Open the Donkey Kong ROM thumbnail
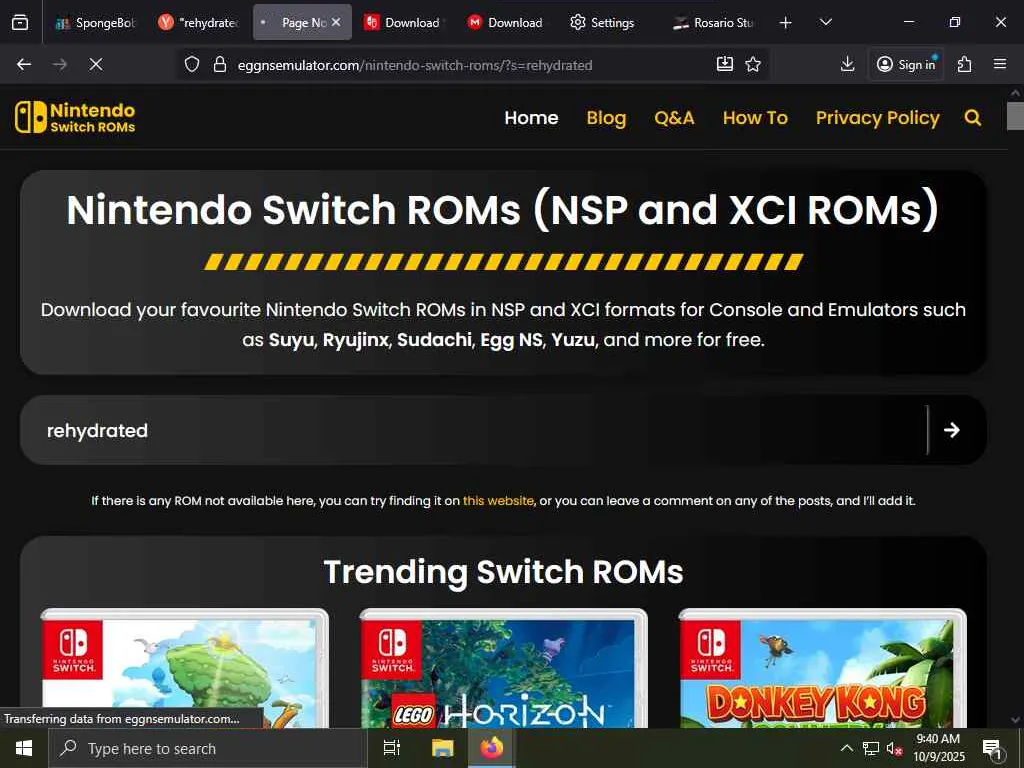Viewport: 1024px width, 768px height. tap(823, 669)
